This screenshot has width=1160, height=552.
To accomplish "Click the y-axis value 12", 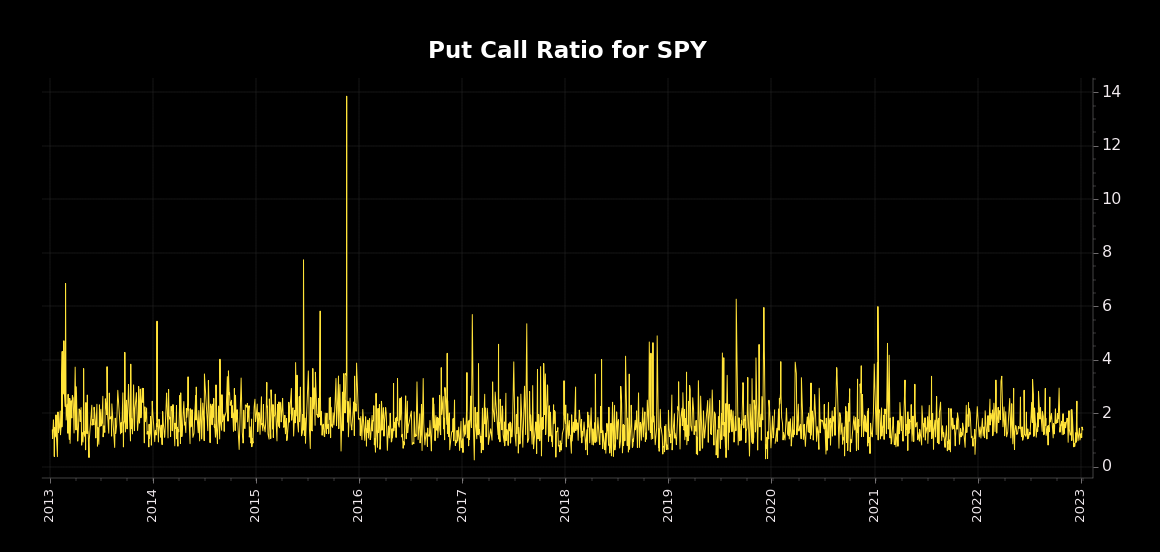I will coord(1111,145).
